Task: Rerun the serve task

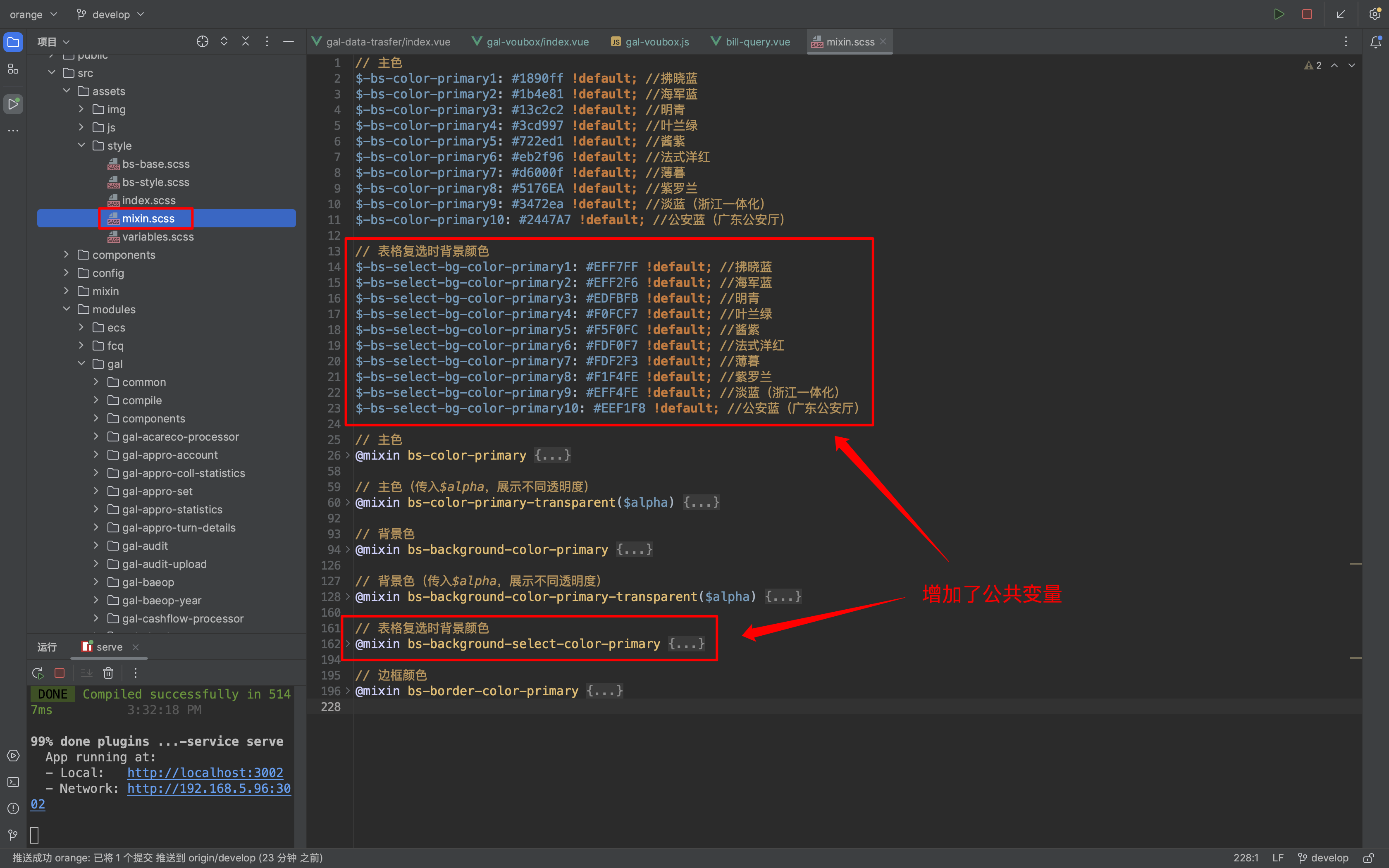Action: [38, 673]
